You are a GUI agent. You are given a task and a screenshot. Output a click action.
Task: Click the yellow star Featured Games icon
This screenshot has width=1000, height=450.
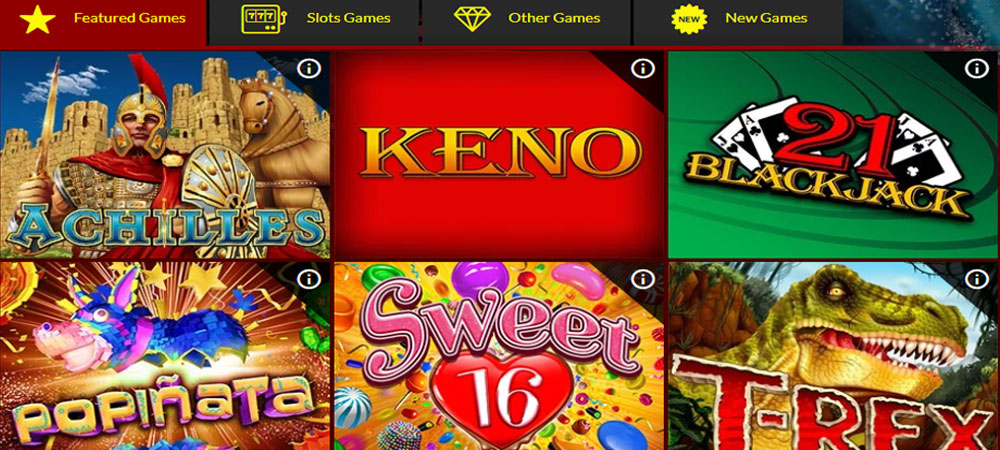click(38, 19)
